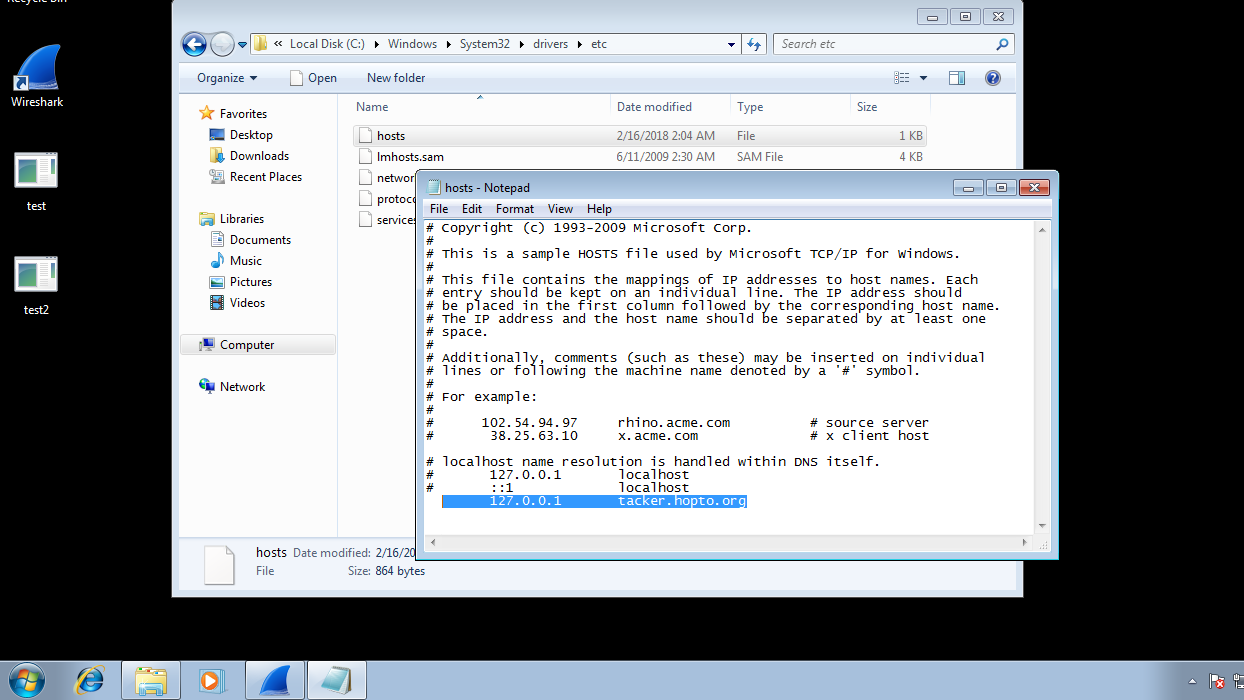Click Notepad vertical scrollbar down arrow
This screenshot has width=1244, height=700.
point(1041,525)
